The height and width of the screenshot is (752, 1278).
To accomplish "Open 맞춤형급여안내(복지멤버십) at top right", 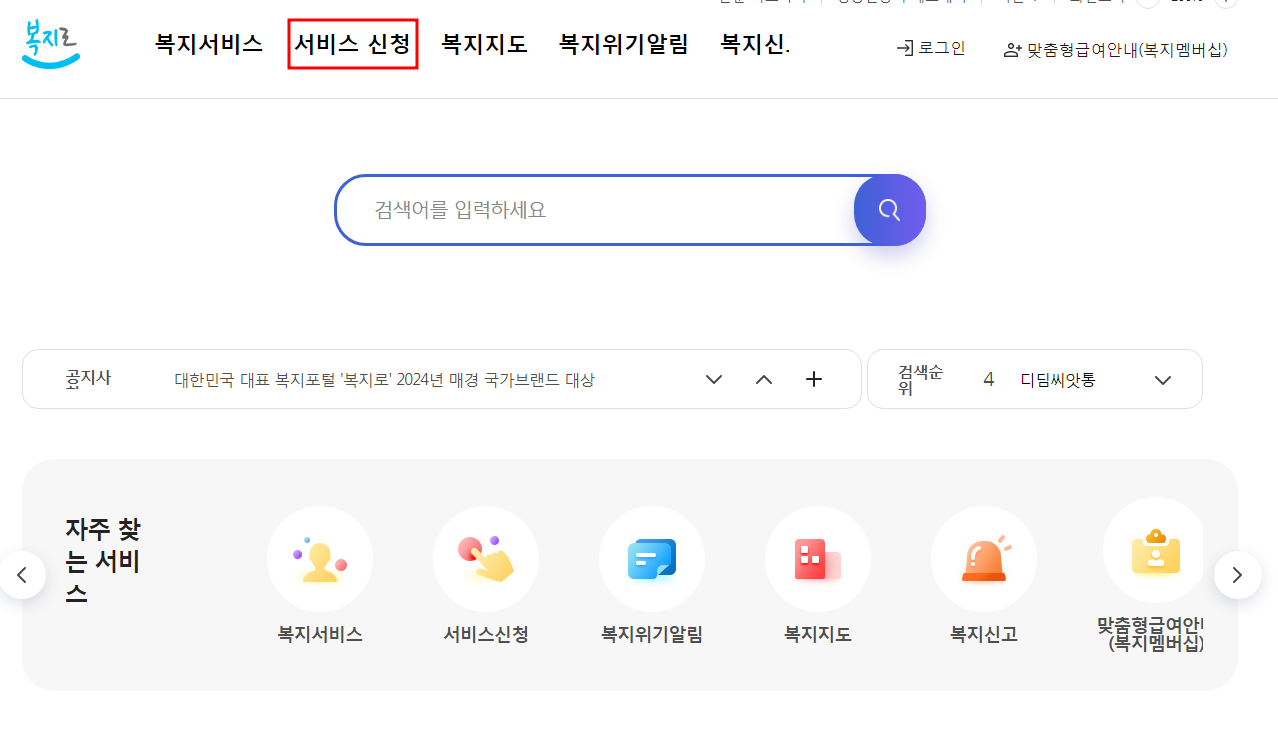I will point(1125,50).
